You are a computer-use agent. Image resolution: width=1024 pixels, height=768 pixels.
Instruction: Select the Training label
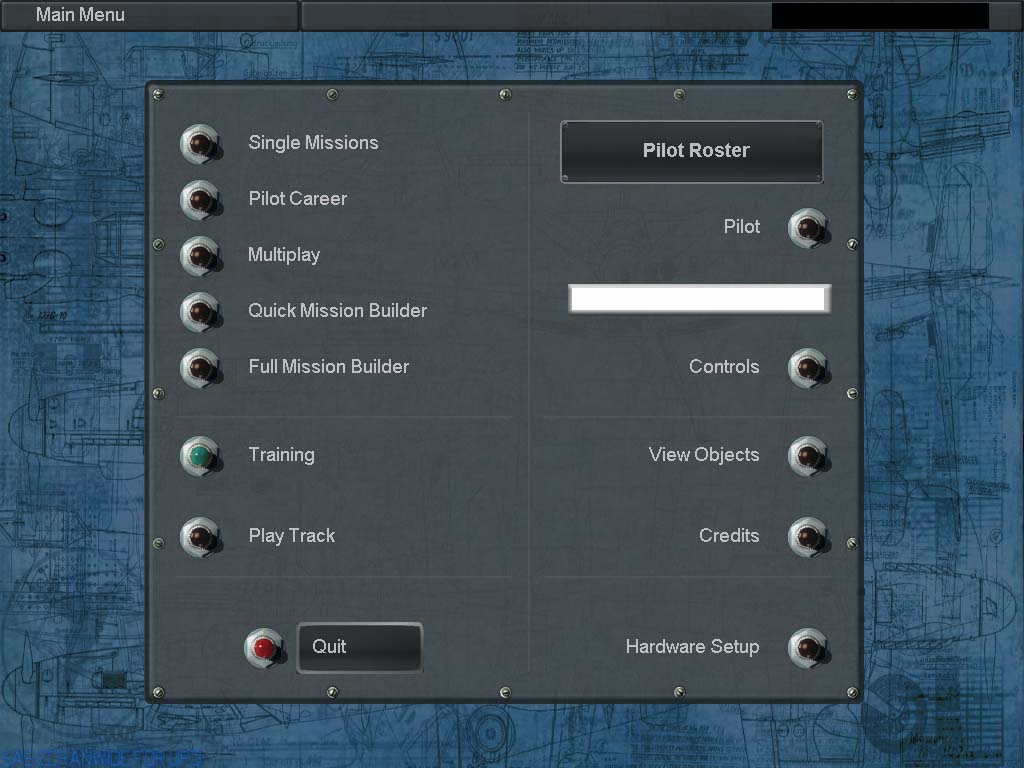pyautogui.click(x=281, y=455)
